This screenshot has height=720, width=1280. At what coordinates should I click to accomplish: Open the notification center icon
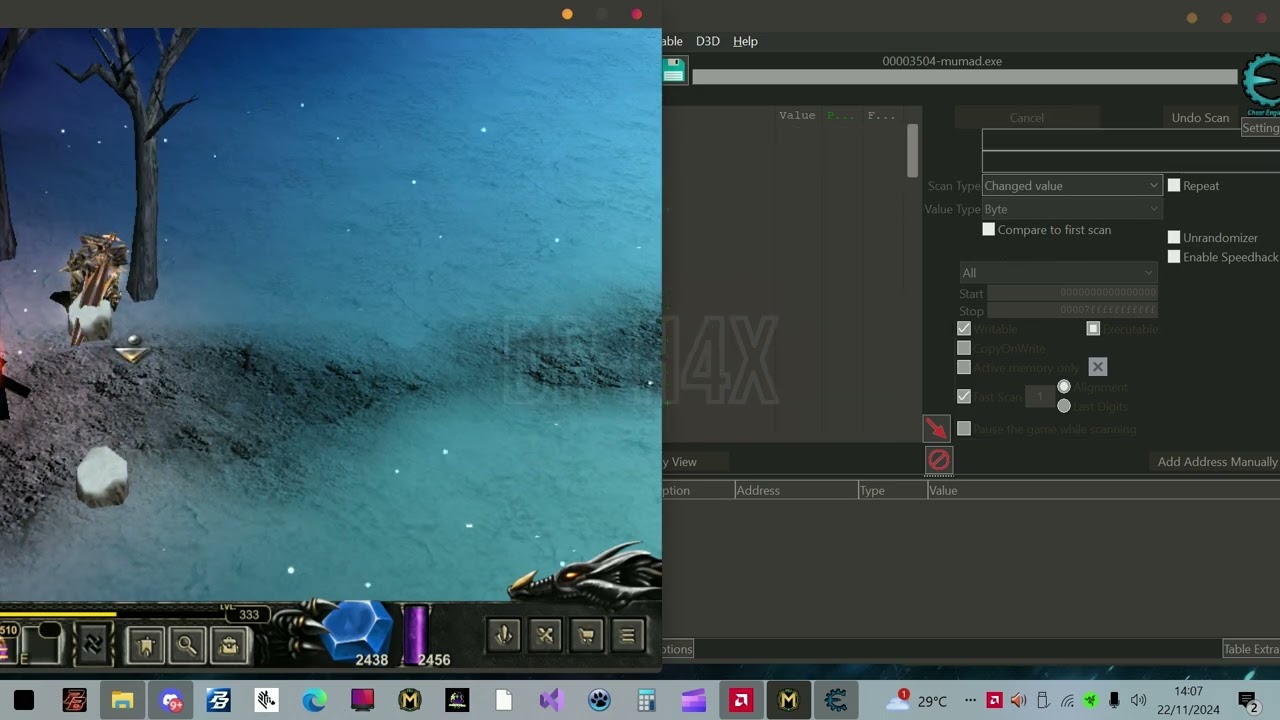click(1248, 701)
